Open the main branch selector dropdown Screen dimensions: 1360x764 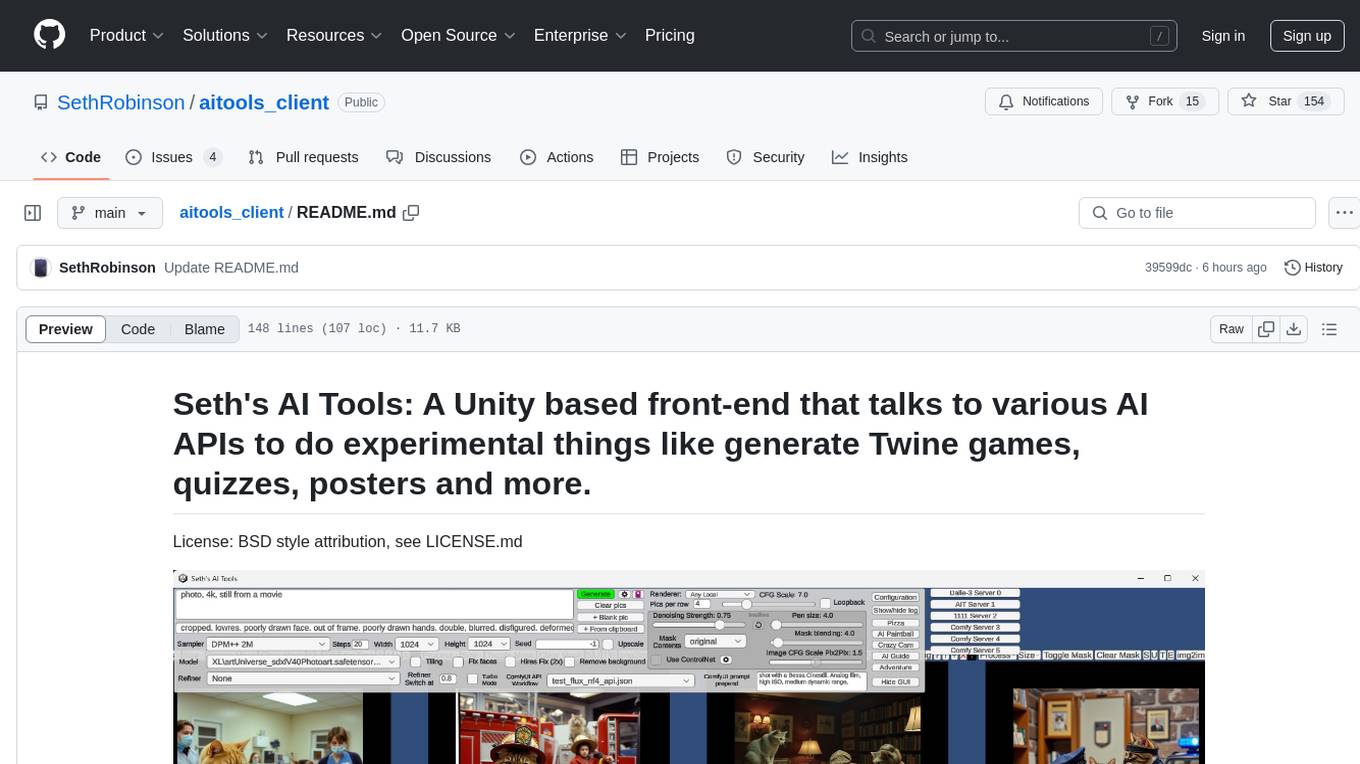tap(110, 213)
